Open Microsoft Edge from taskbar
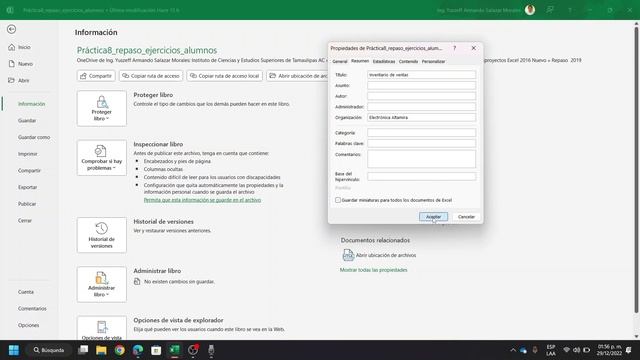This screenshot has height=360, width=640. (x=138, y=350)
